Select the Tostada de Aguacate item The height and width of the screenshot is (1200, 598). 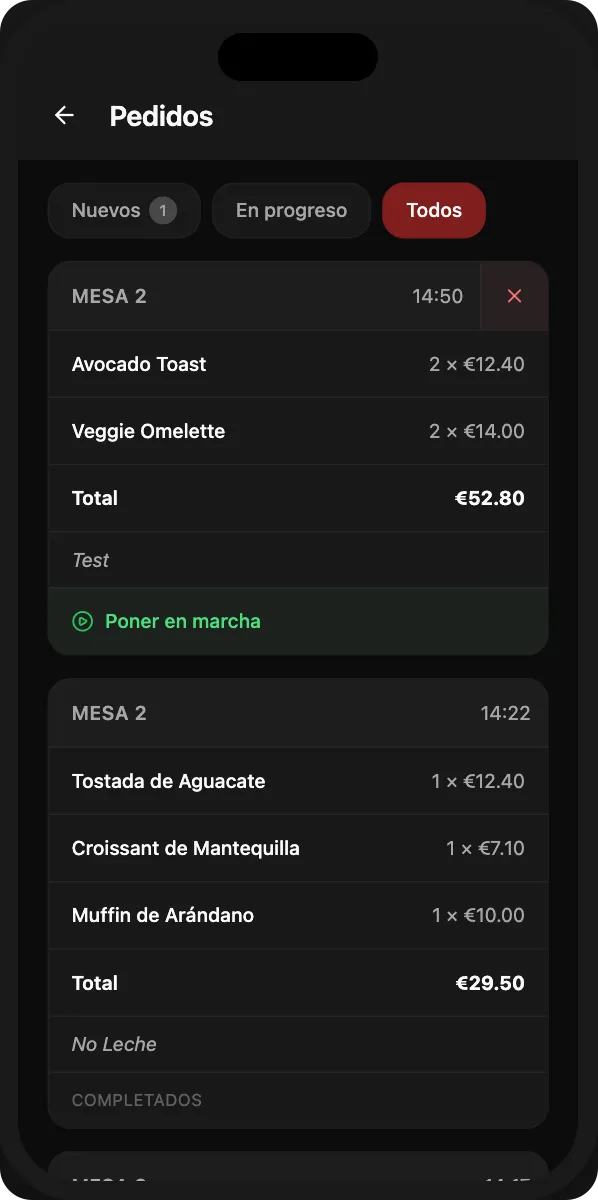coord(298,781)
